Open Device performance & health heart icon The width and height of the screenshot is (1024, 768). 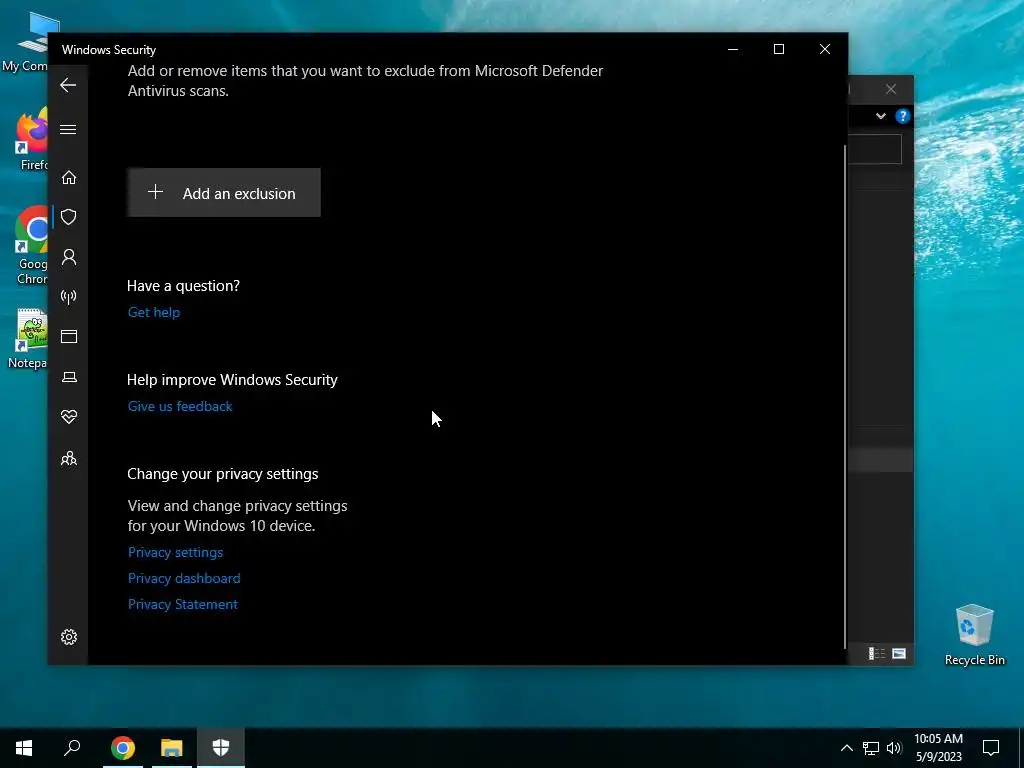(x=69, y=417)
